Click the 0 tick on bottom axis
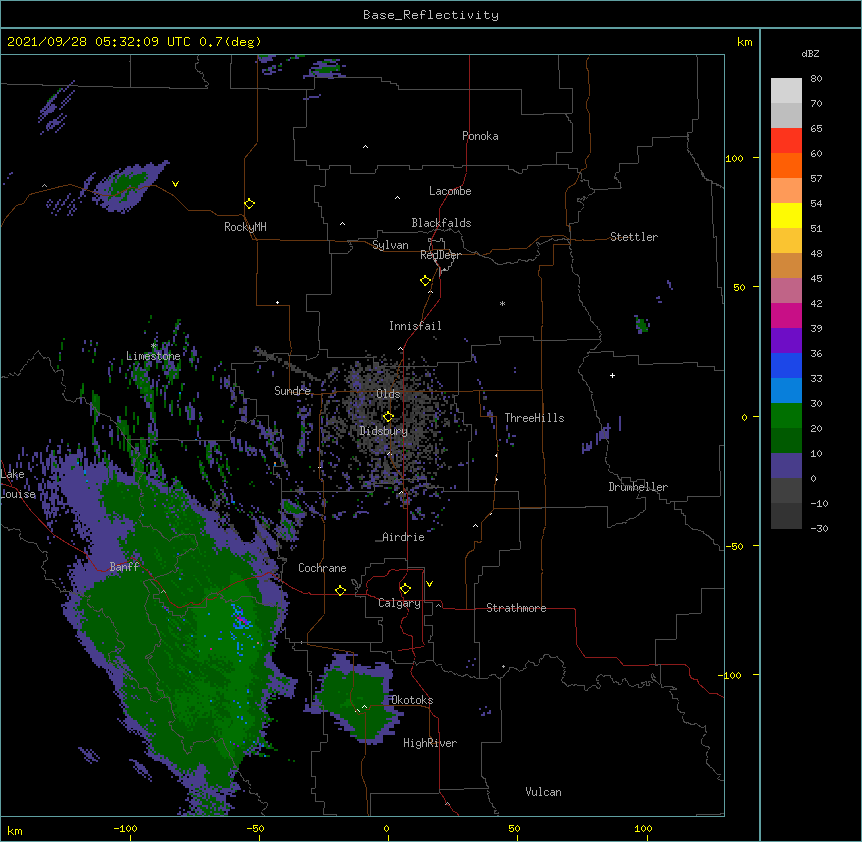 (x=386, y=829)
